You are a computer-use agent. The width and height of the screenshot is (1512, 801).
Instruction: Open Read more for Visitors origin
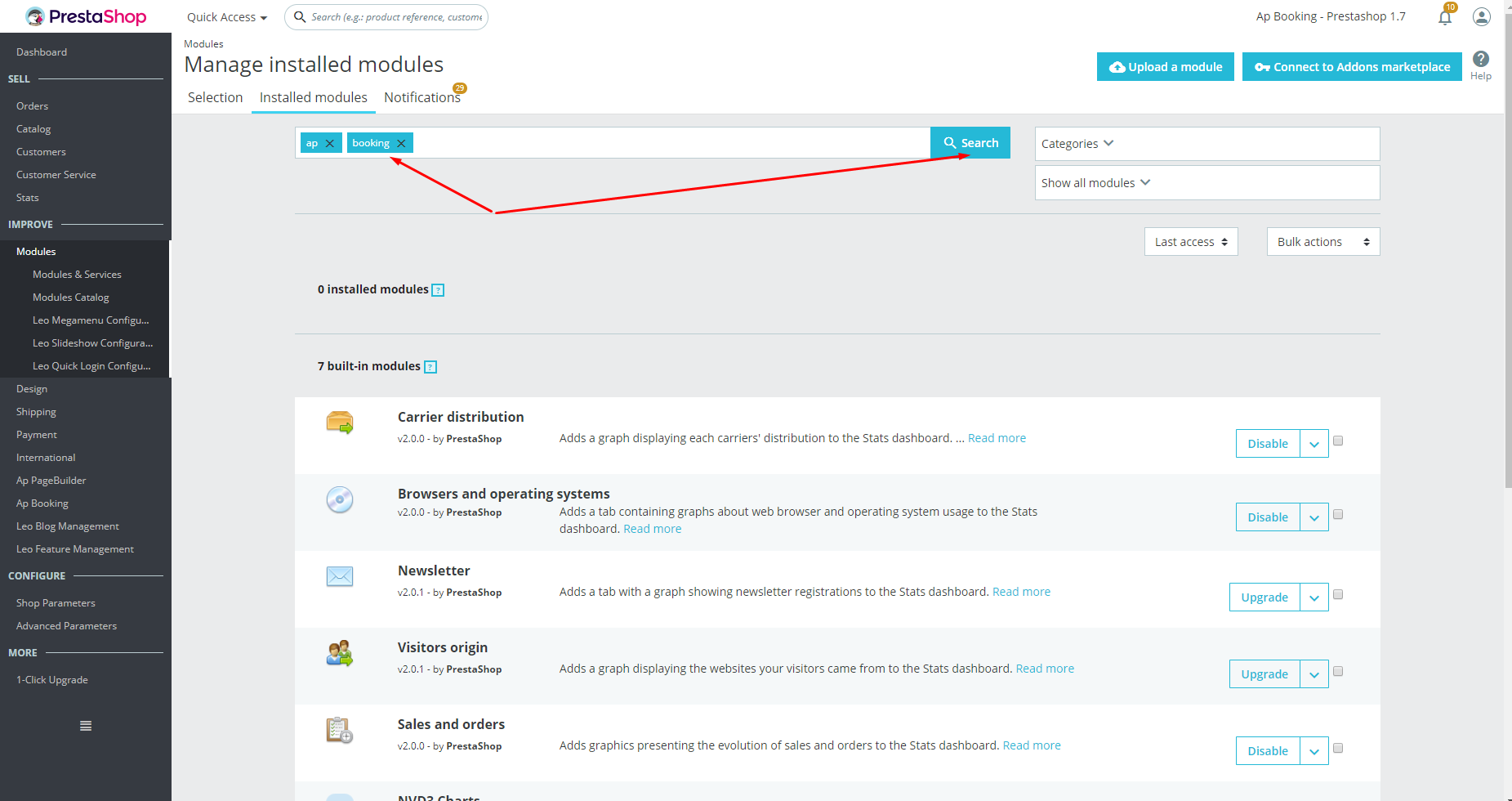(x=1045, y=669)
